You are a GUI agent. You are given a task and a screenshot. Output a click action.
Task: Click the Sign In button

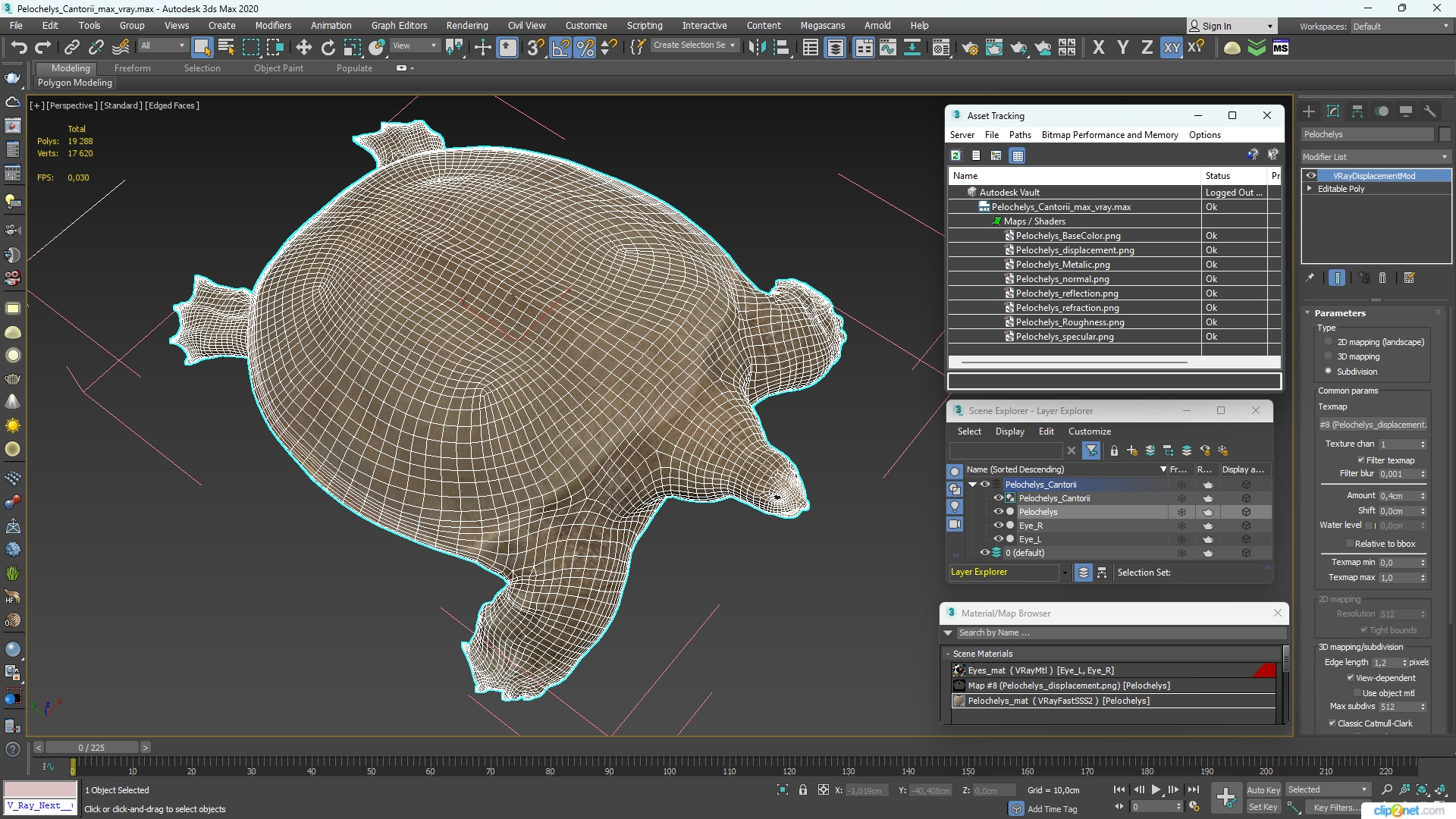1230,27
